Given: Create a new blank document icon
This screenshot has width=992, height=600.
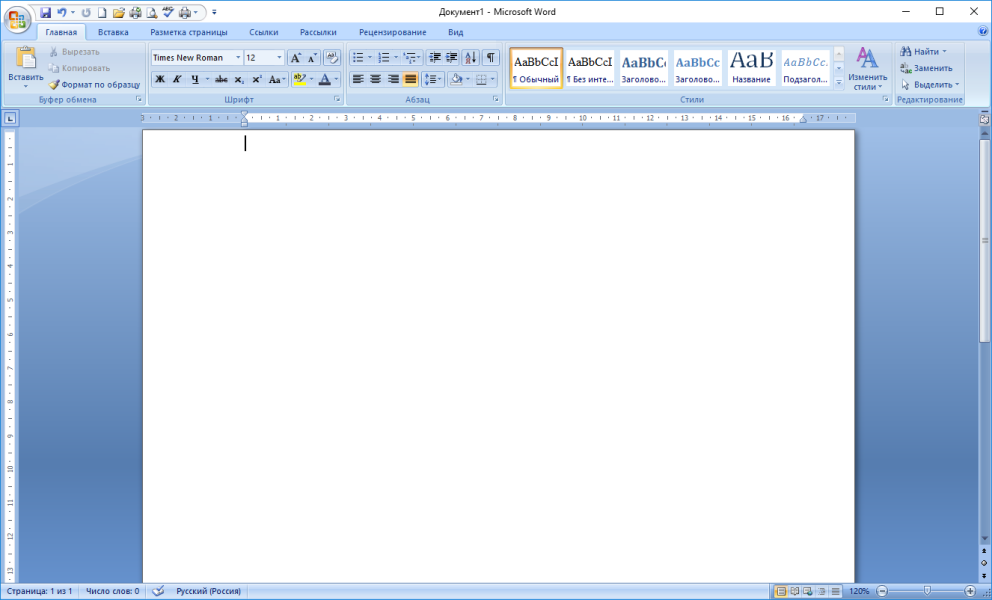Looking at the screenshot, I should tap(102, 13).
